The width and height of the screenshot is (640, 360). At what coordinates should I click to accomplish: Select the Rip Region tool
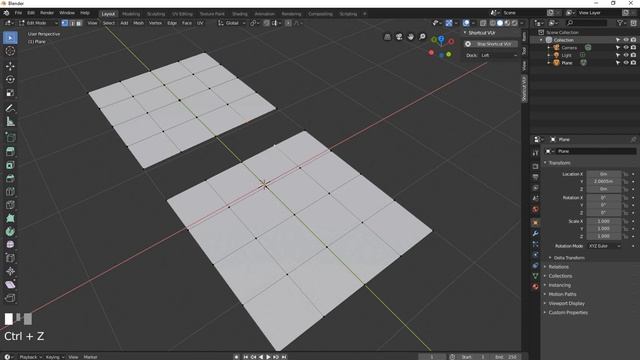click(x=10, y=298)
